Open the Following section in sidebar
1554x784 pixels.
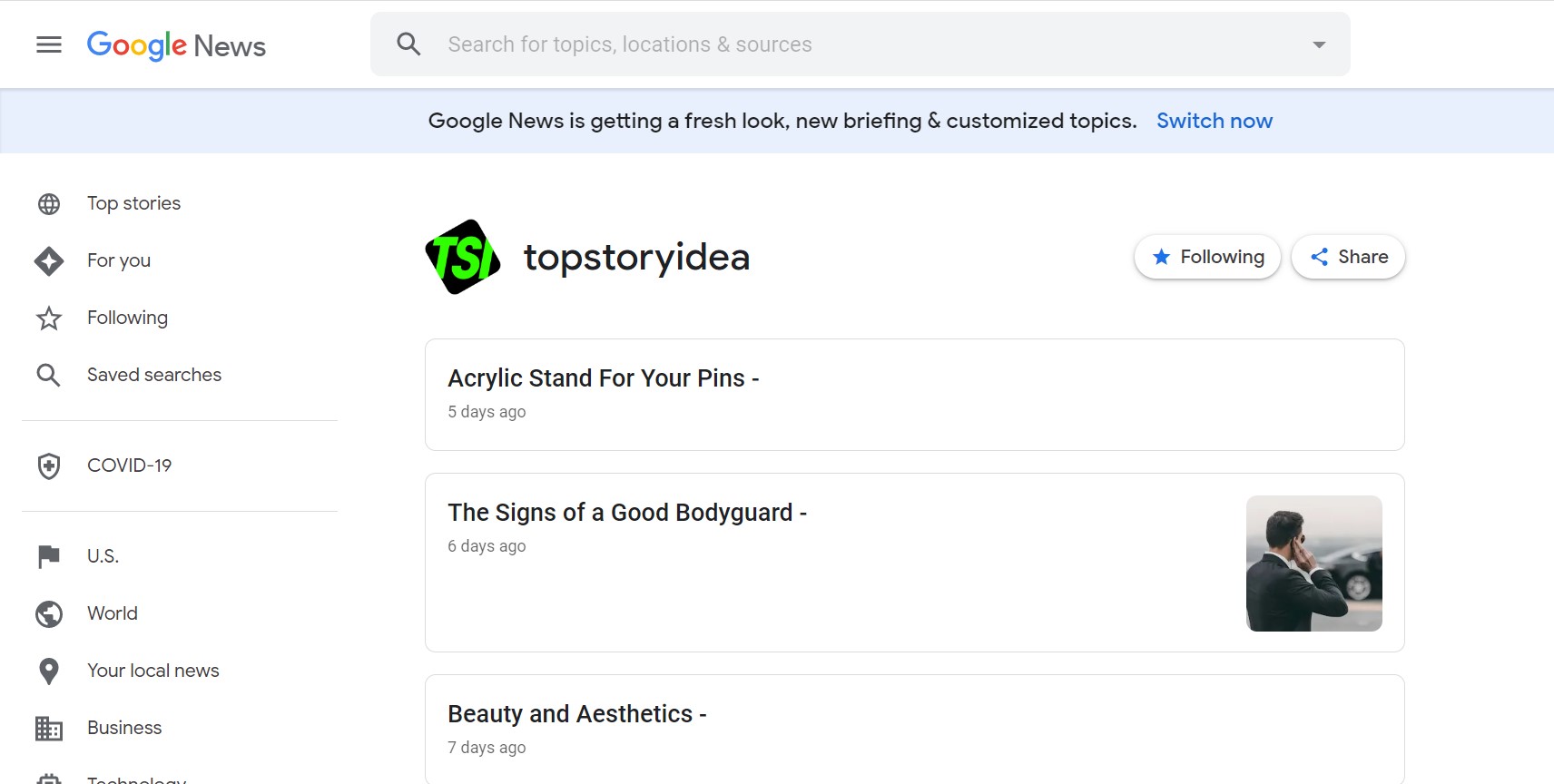[x=127, y=318]
